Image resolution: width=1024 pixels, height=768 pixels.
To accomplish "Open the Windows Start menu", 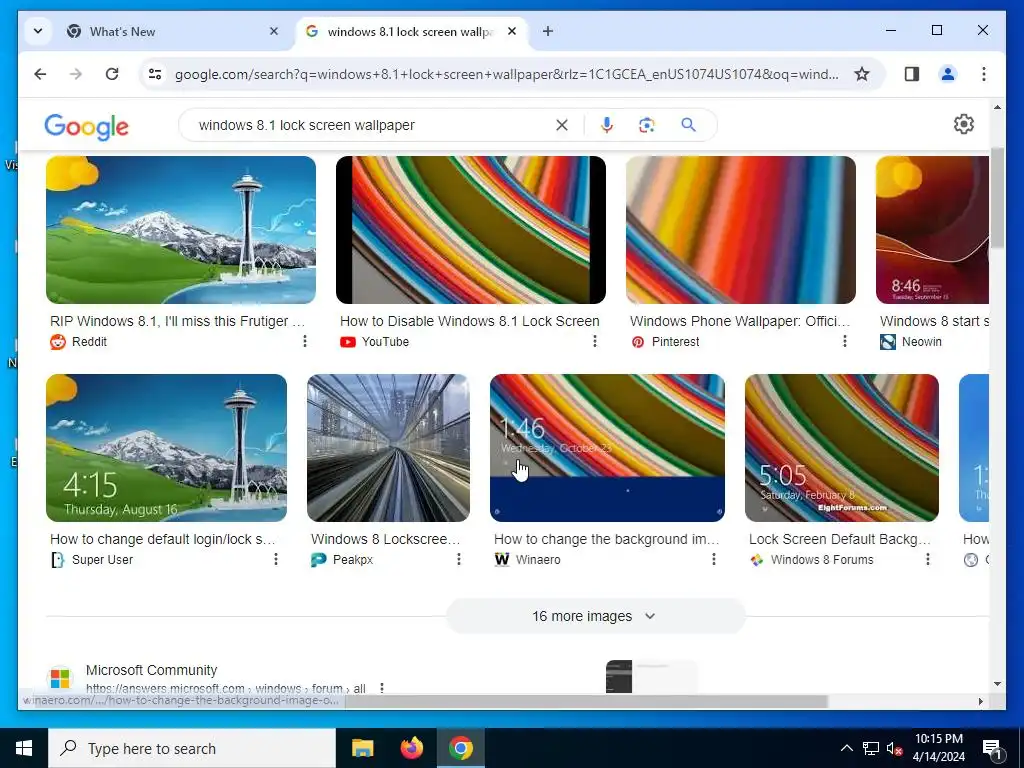I will [x=24, y=748].
